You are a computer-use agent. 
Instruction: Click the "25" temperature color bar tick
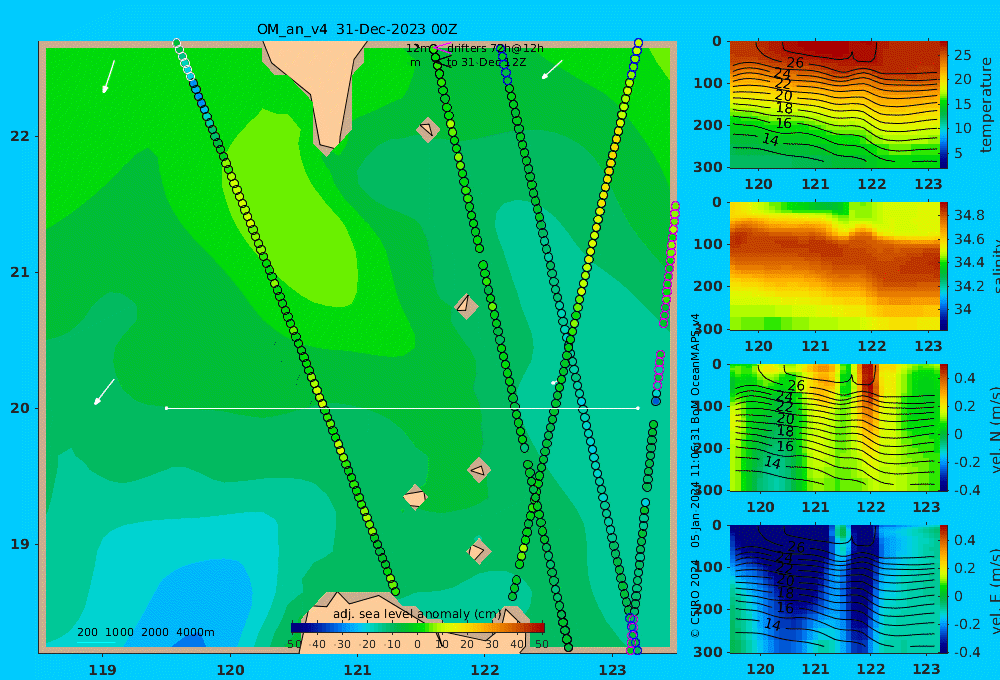tap(962, 55)
